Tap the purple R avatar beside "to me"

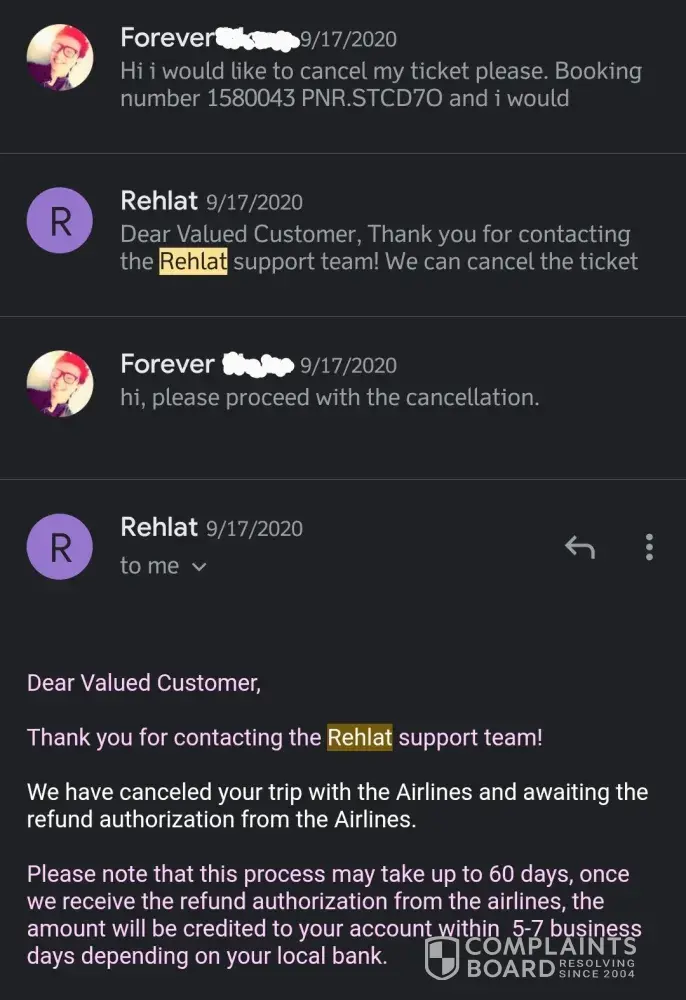(60, 546)
